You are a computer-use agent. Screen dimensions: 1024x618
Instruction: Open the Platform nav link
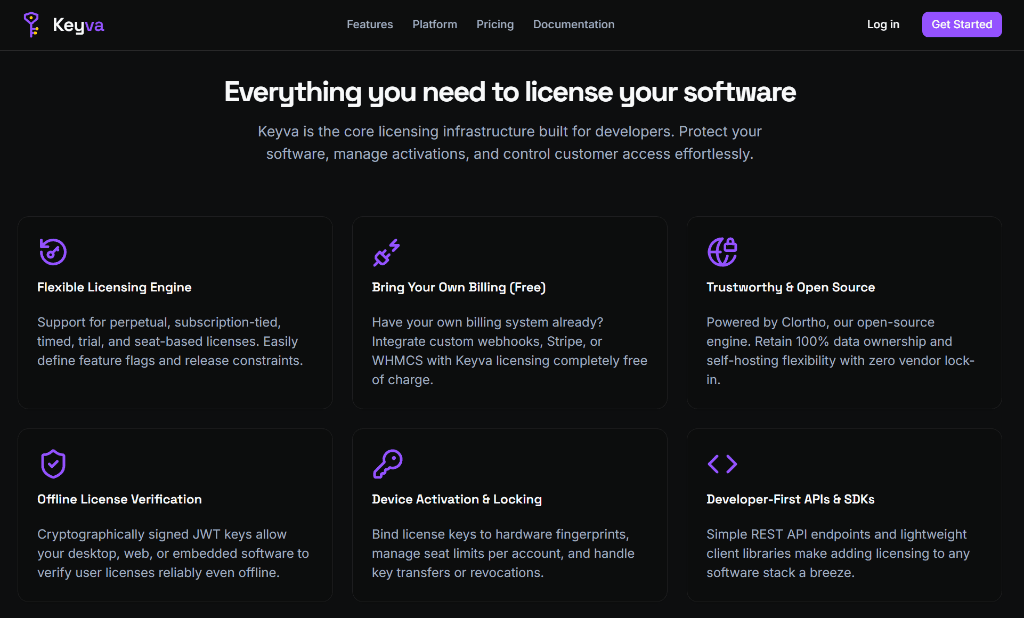(434, 24)
